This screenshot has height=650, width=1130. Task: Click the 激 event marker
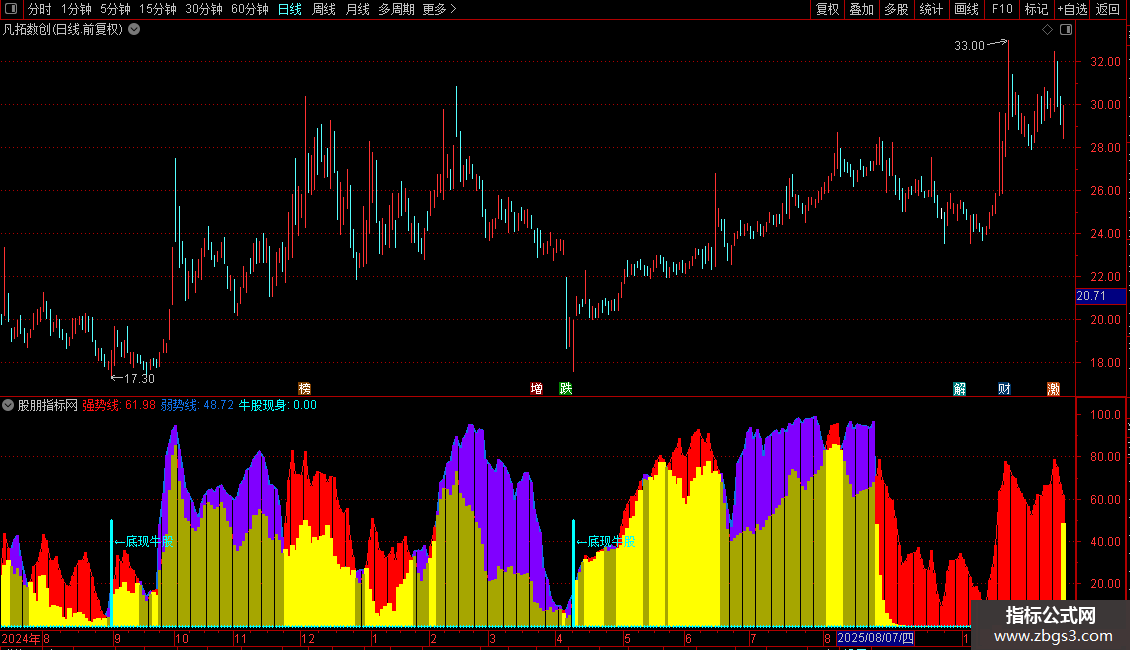point(1054,388)
